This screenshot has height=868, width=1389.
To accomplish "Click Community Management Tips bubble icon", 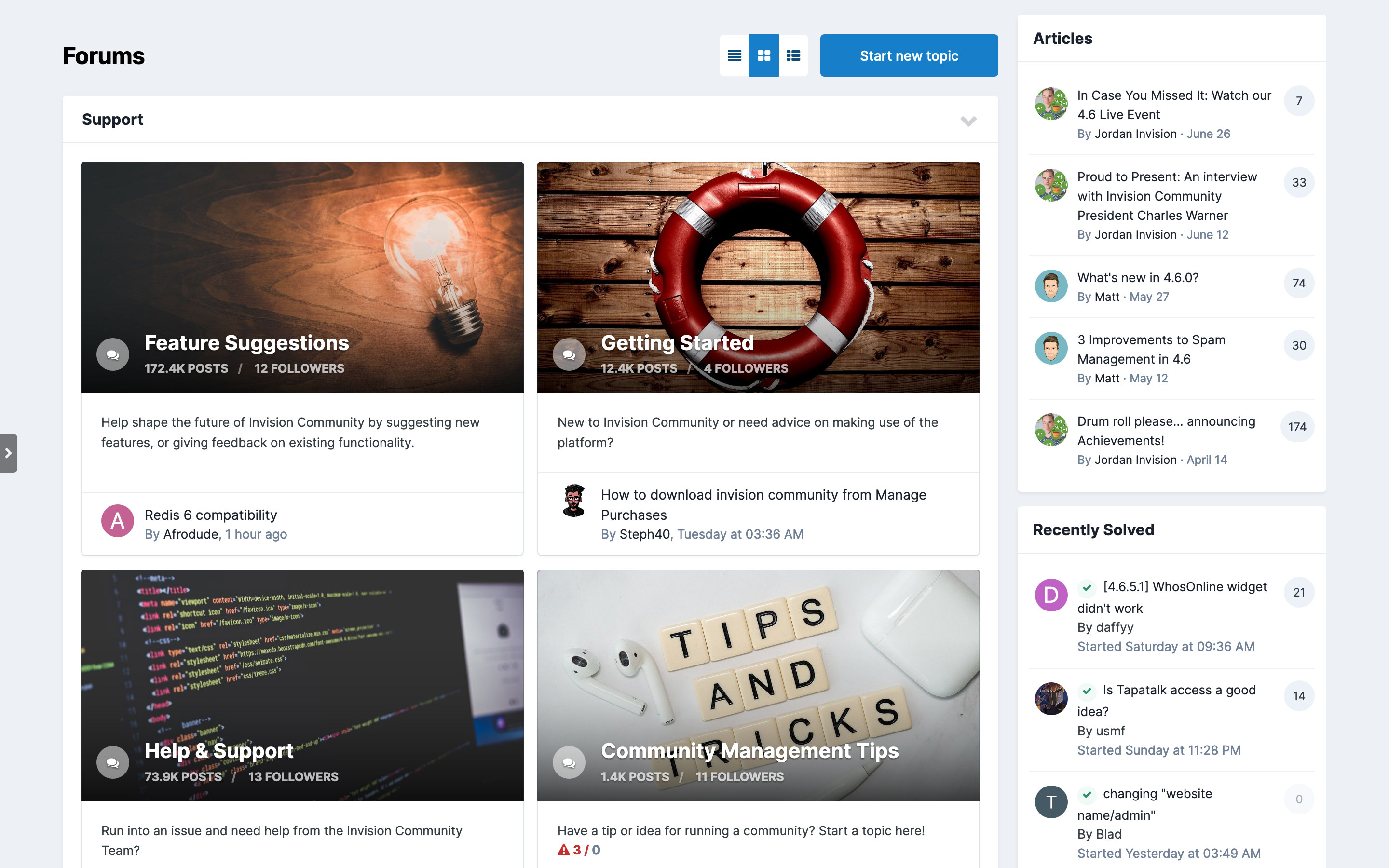I will coord(569,762).
